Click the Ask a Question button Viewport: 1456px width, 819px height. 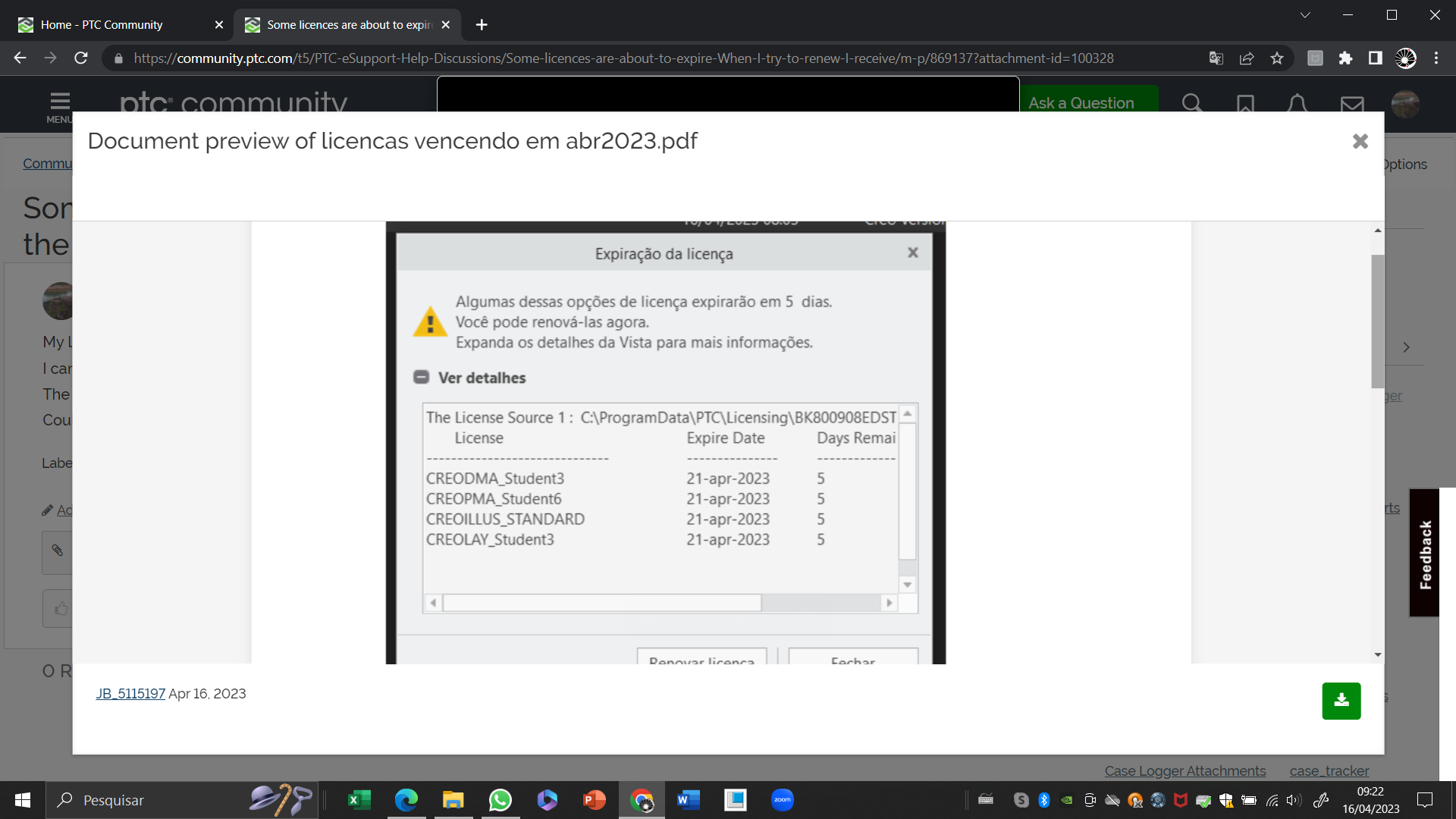point(1081,103)
